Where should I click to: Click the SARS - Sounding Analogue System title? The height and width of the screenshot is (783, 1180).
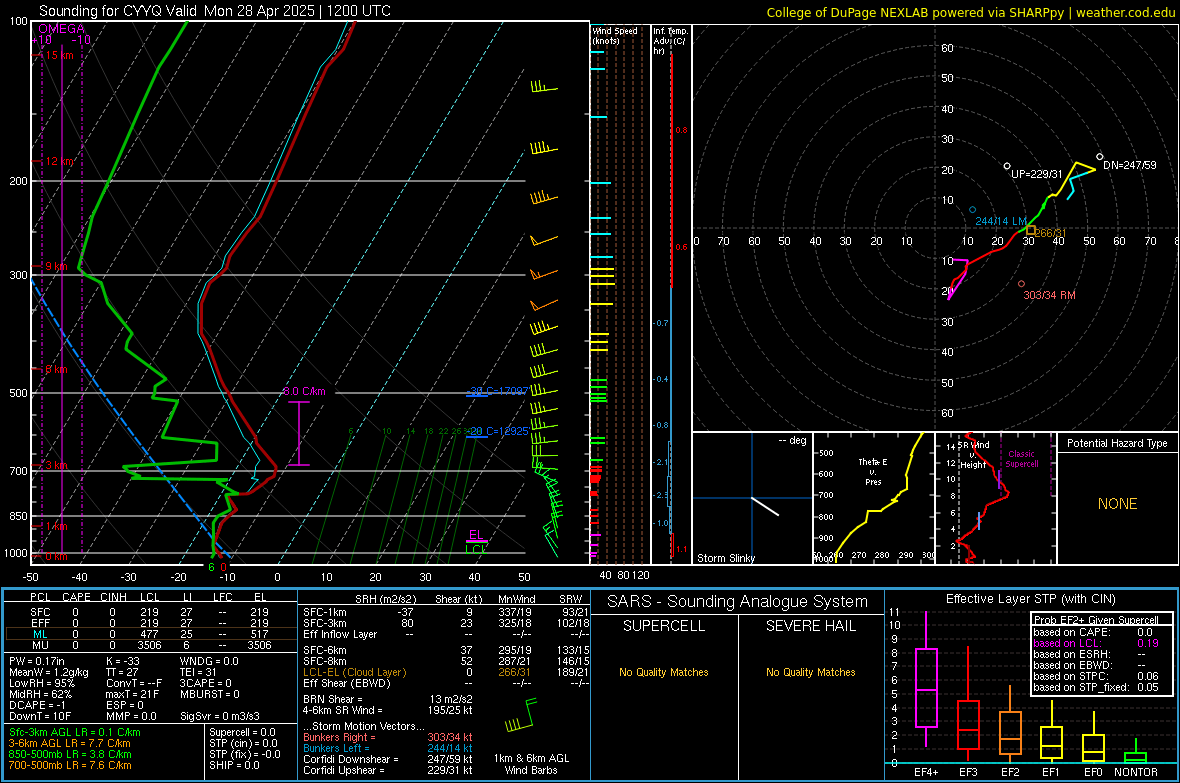(737, 602)
